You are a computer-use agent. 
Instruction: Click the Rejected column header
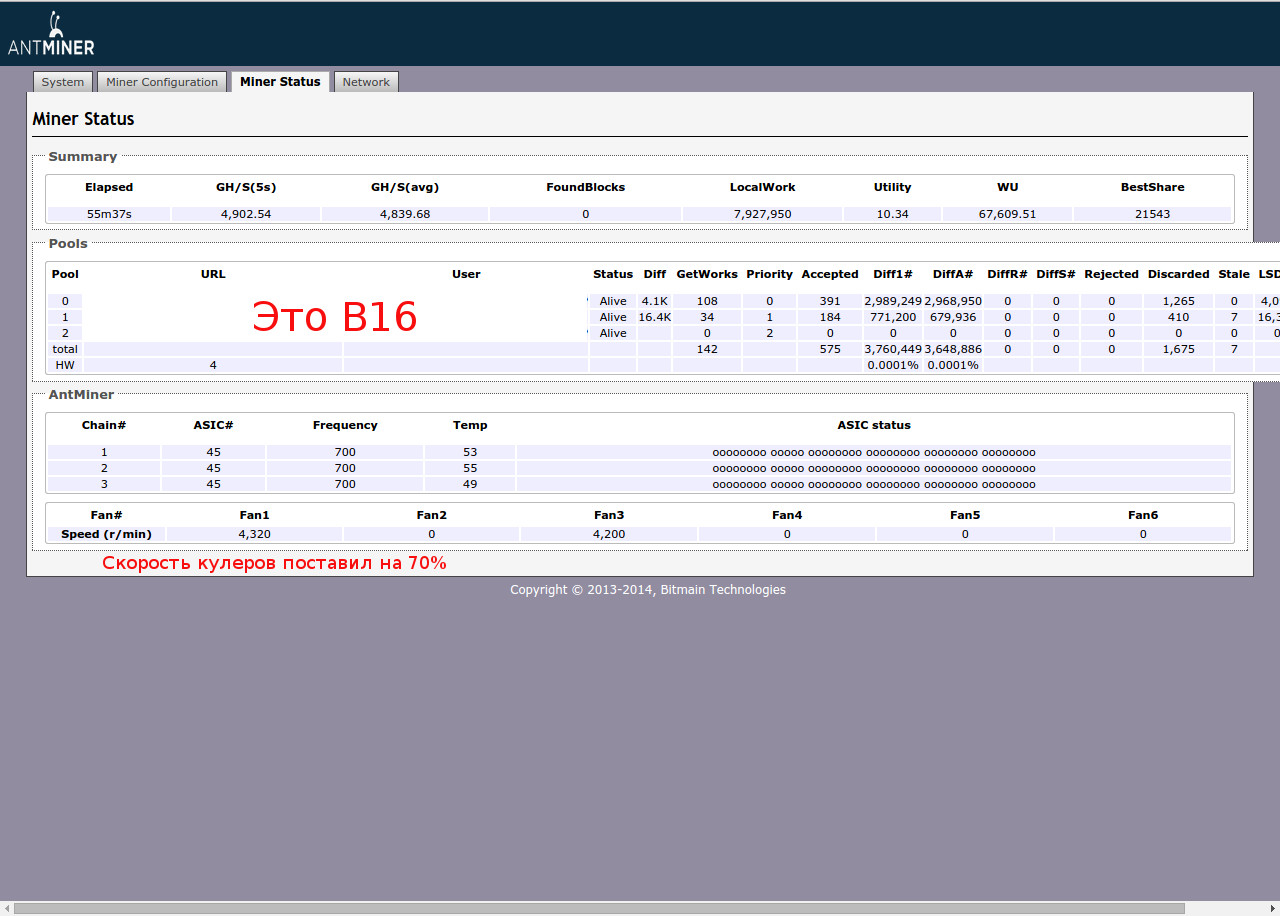(1111, 274)
